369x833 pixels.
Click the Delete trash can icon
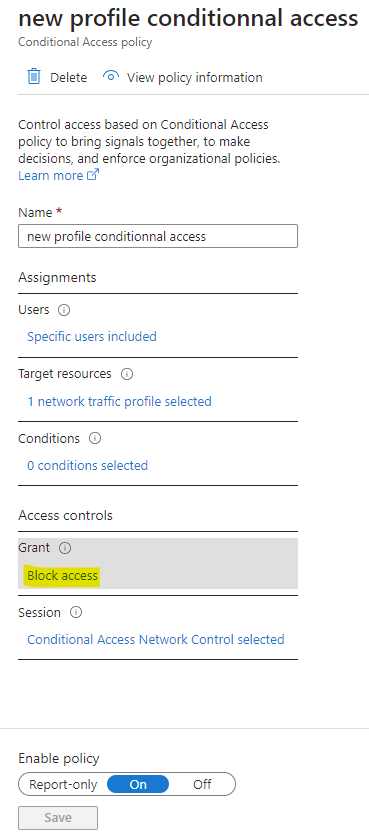(33, 76)
